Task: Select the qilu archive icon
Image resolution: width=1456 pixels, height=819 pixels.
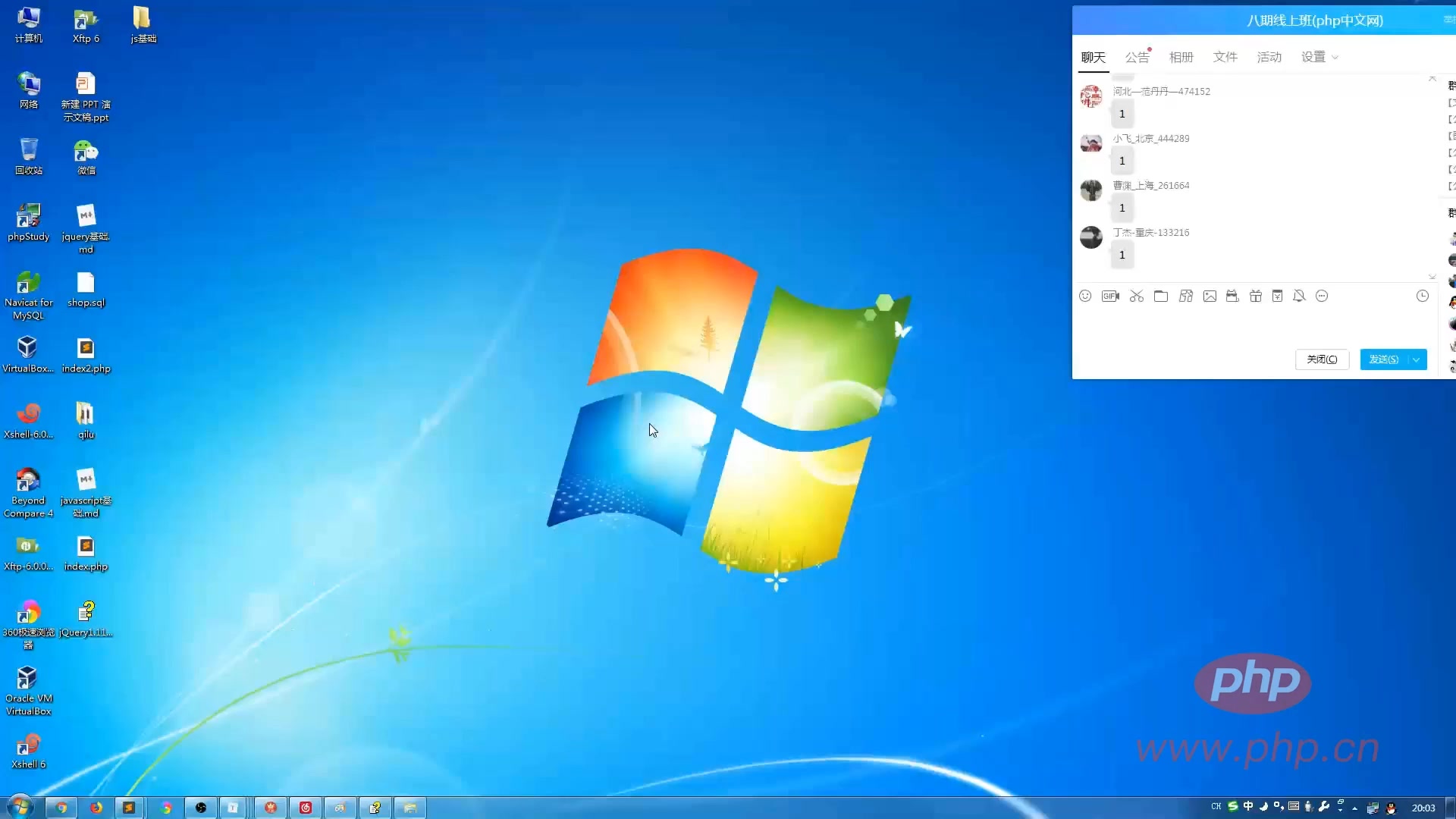Action: coord(86,420)
